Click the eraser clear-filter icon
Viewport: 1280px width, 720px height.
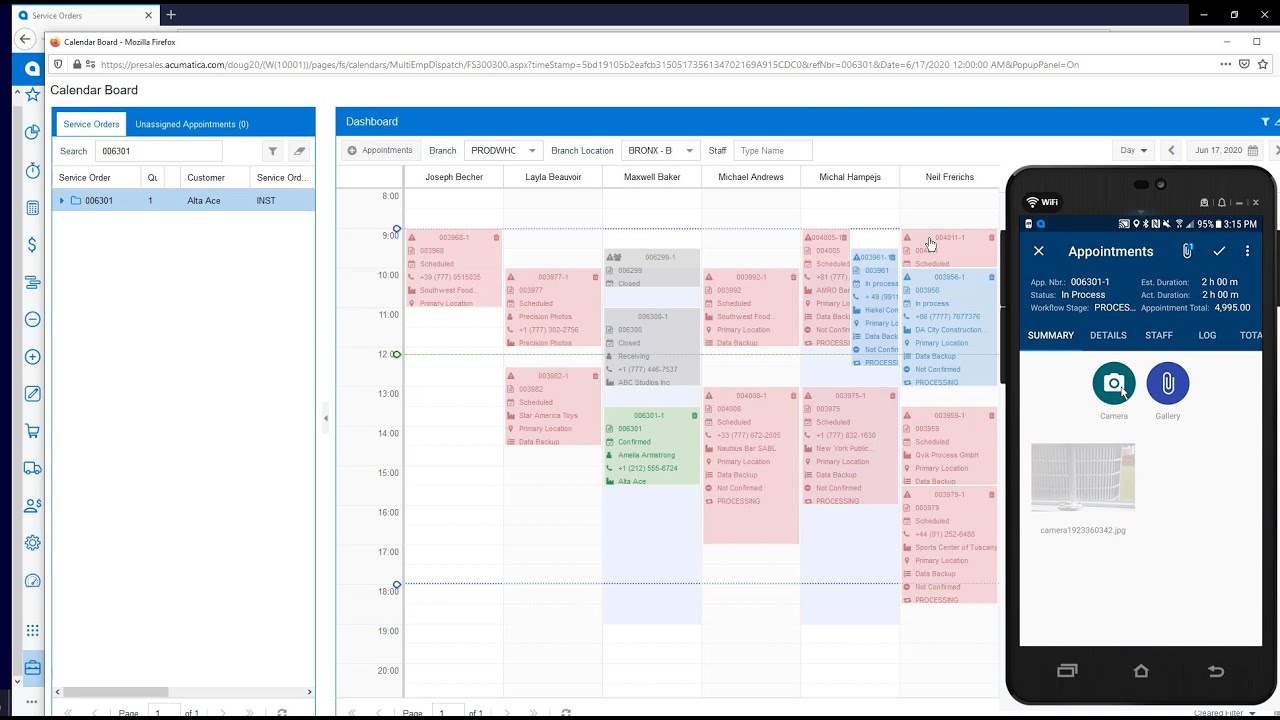(x=298, y=151)
